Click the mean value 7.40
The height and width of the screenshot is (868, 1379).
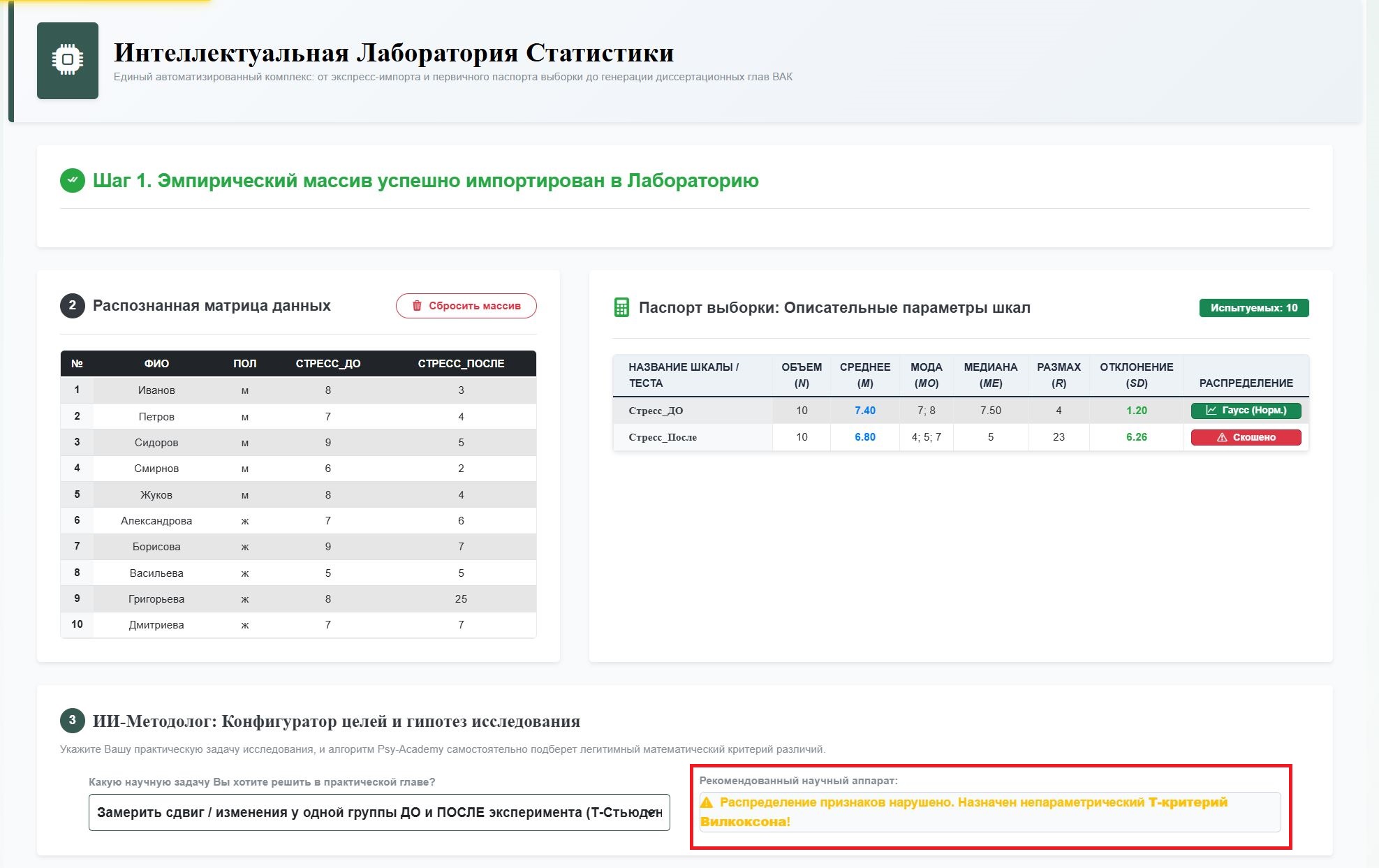pos(865,411)
